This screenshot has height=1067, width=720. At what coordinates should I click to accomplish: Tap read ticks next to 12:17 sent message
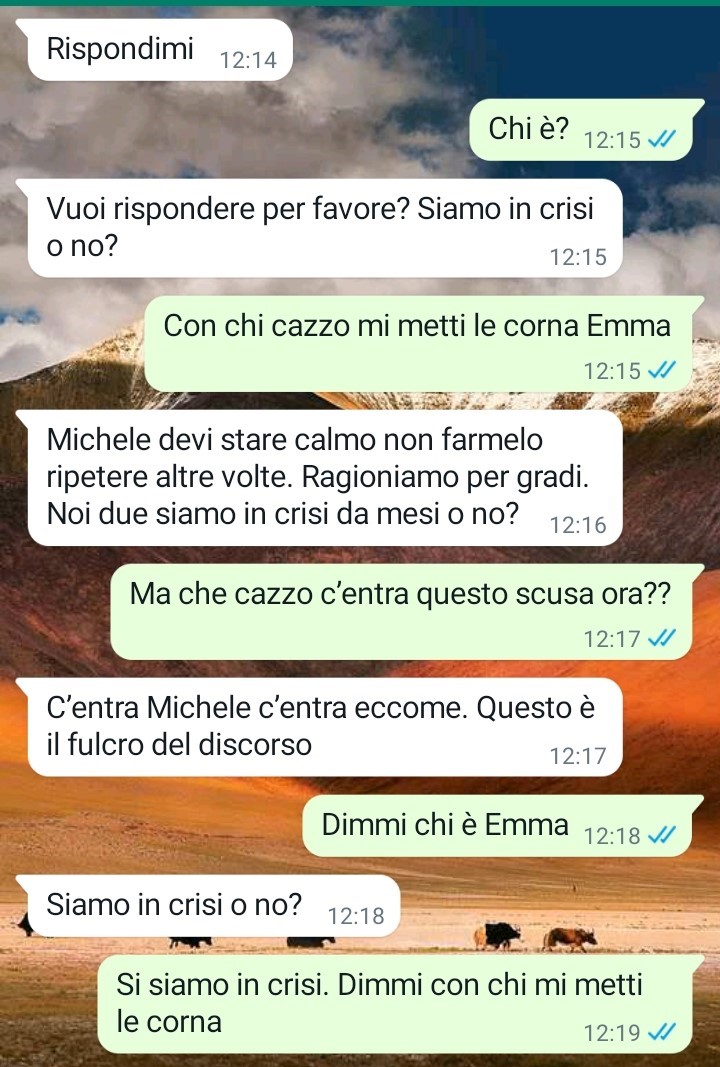(x=661, y=638)
